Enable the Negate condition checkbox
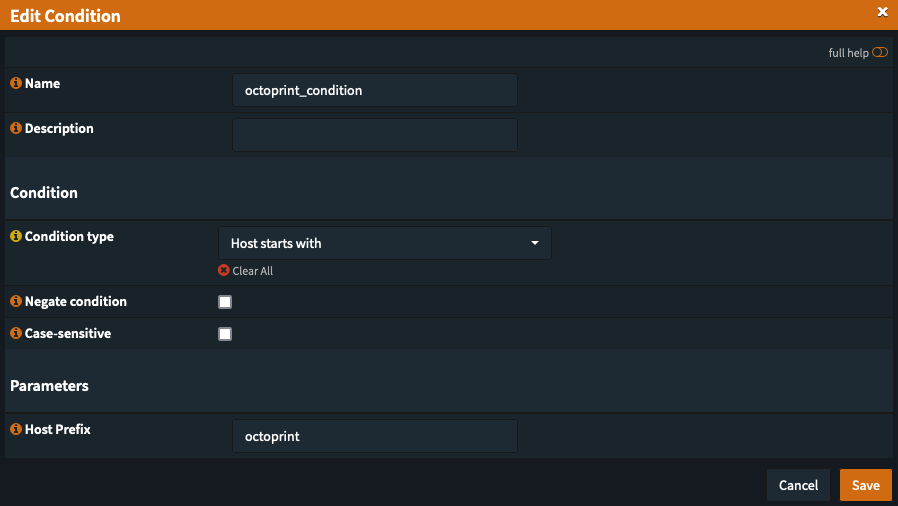The image size is (898, 506). 225,302
